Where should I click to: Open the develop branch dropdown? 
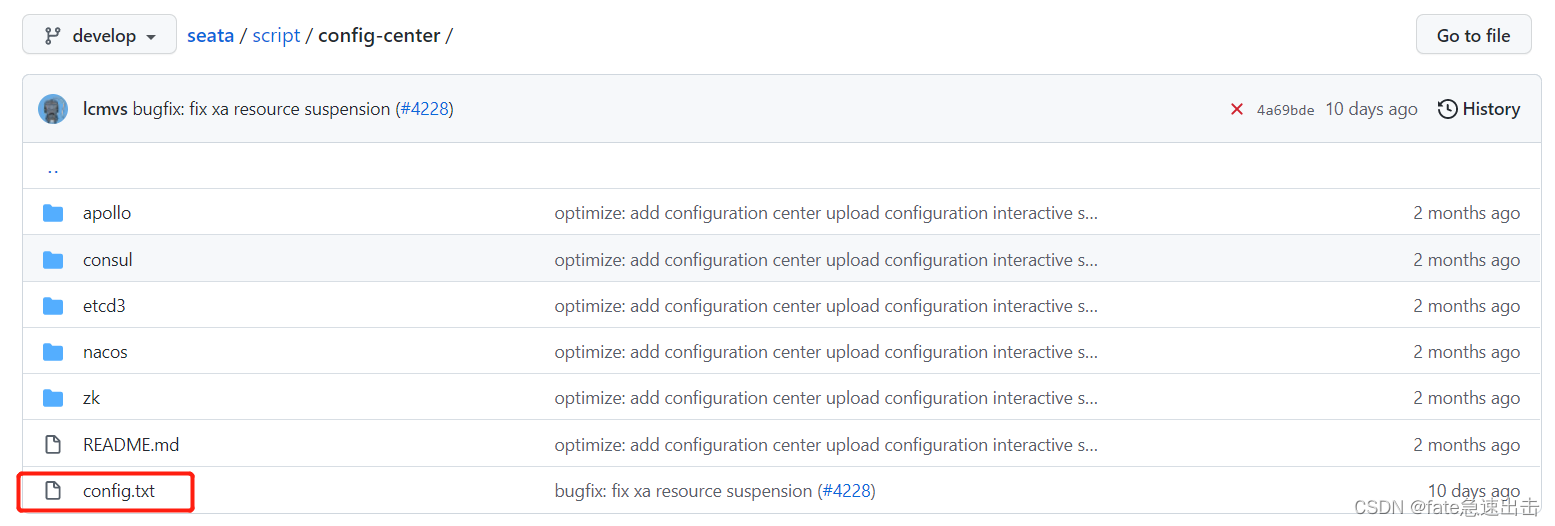pyautogui.click(x=100, y=35)
